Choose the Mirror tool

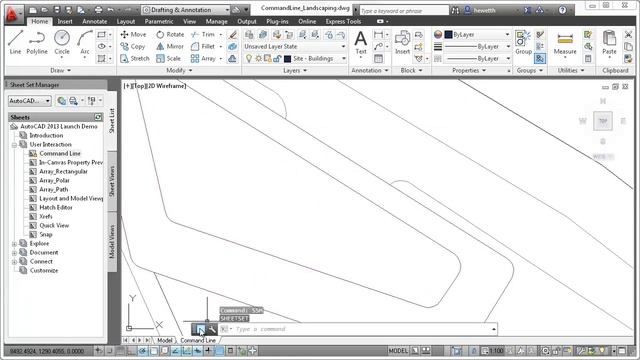pyautogui.click(x=170, y=47)
